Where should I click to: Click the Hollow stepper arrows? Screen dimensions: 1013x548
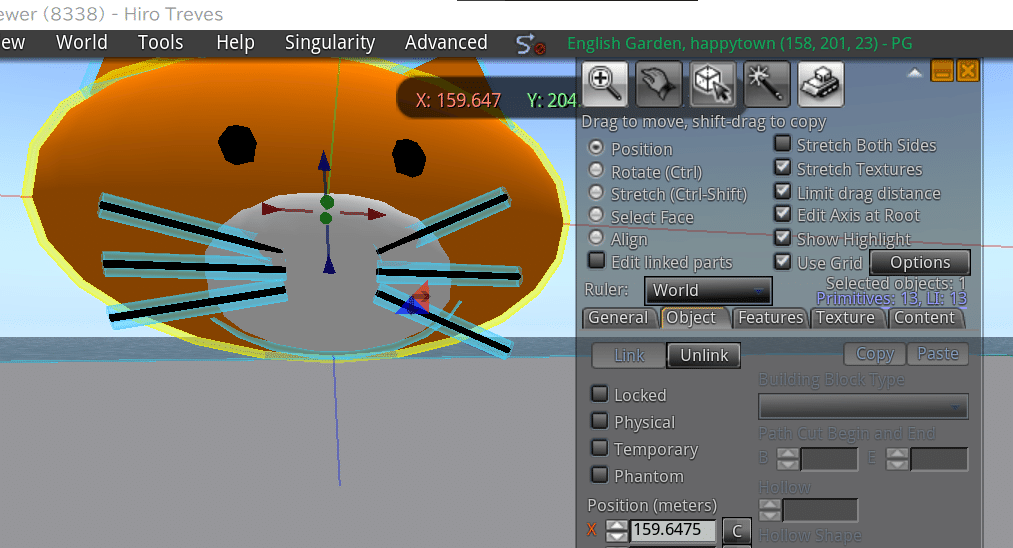pos(769,511)
